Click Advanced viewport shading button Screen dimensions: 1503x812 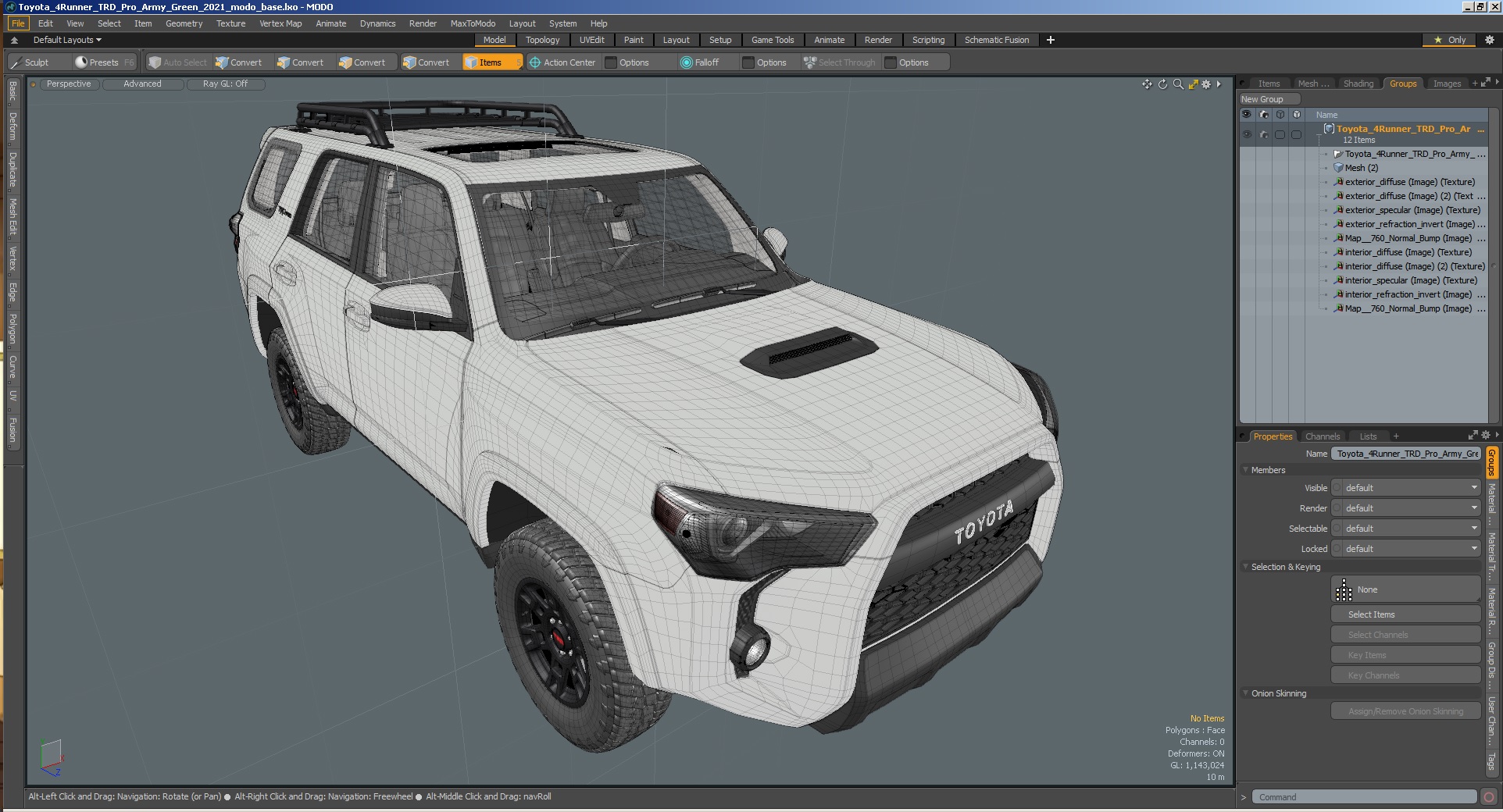tap(142, 84)
